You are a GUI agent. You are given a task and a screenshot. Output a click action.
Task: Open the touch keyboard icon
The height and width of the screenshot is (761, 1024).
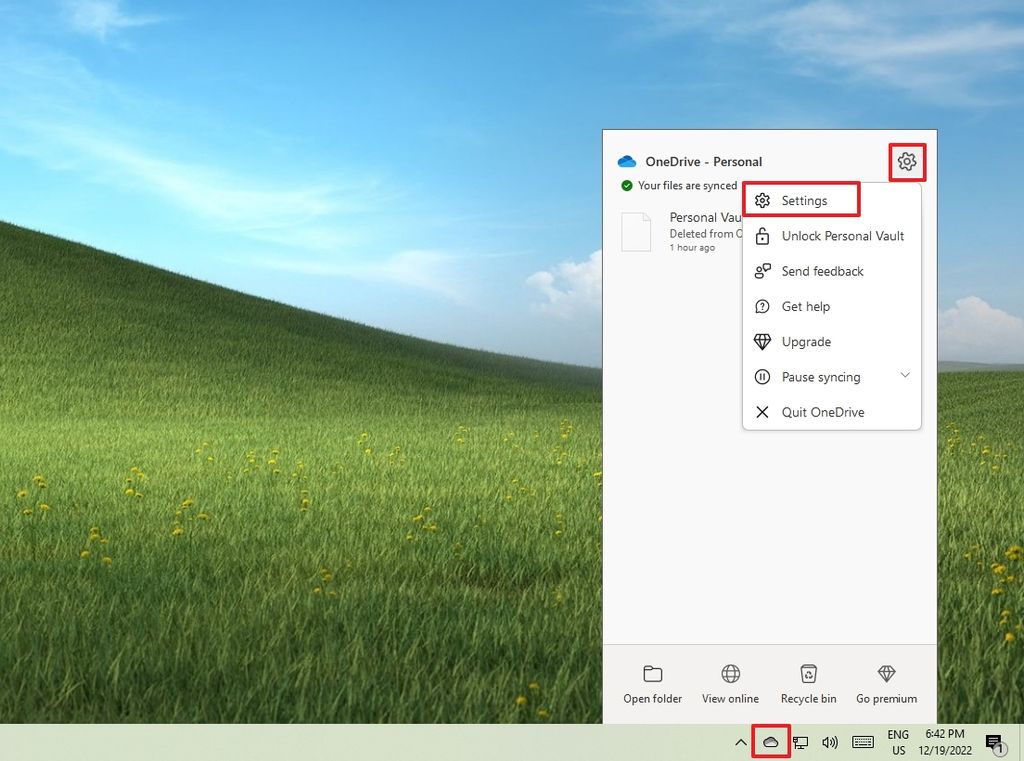[x=862, y=742]
